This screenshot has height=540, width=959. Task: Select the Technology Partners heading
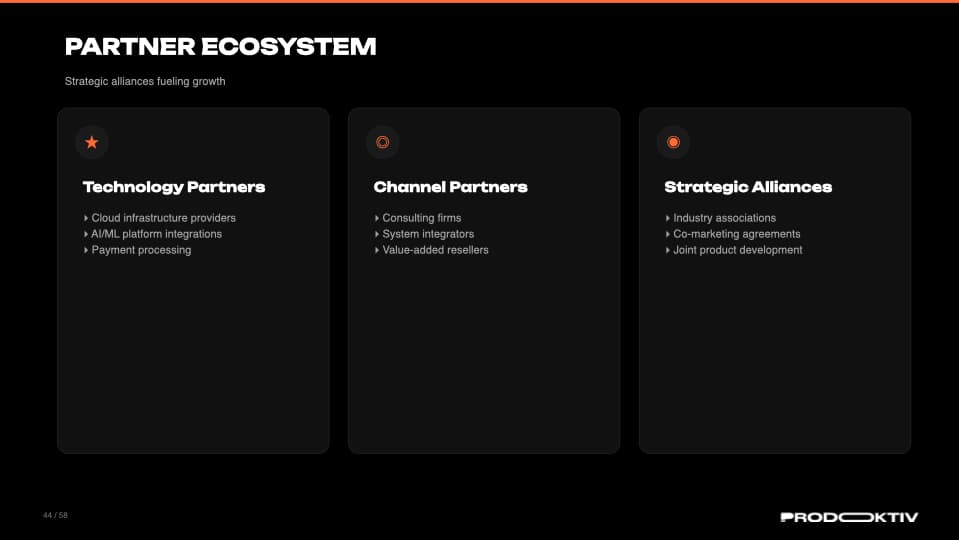coord(173,187)
